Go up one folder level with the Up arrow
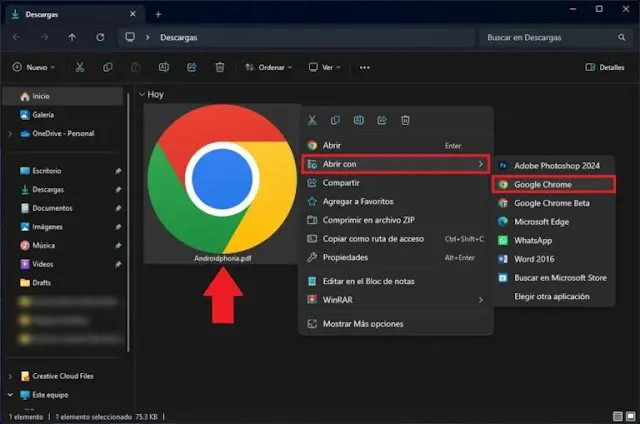Viewport: 640px width, 424px height. (72, 38)
